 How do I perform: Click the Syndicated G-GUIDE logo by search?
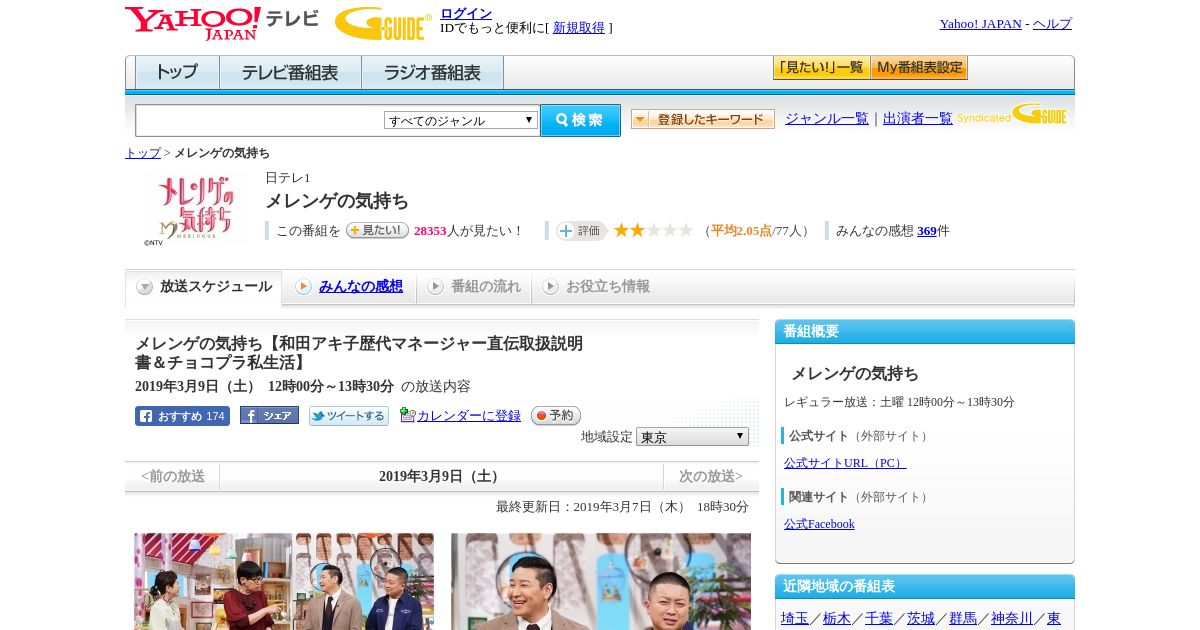[1012, 115]
